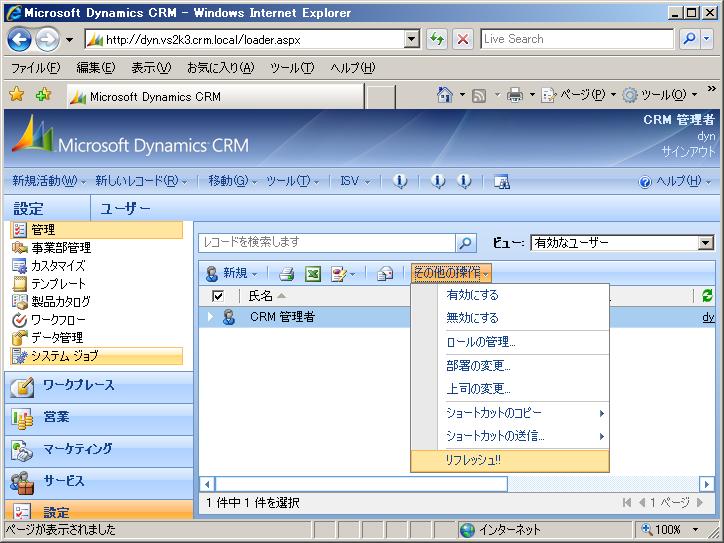Toggle the select-all checkbox in the grid header

coord(218,296)
